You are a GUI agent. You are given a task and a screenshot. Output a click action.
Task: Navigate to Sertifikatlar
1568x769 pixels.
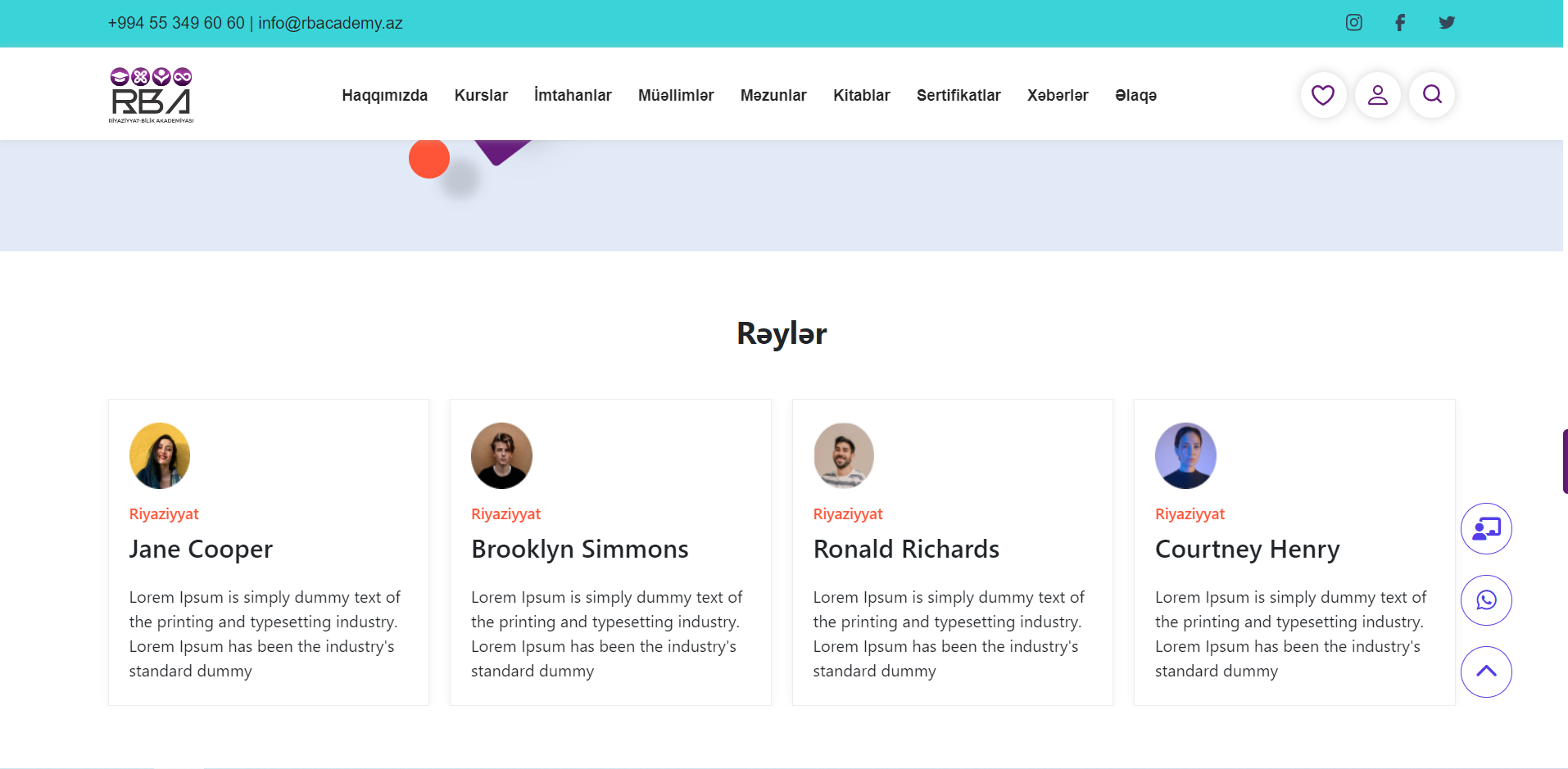[958, 96]
